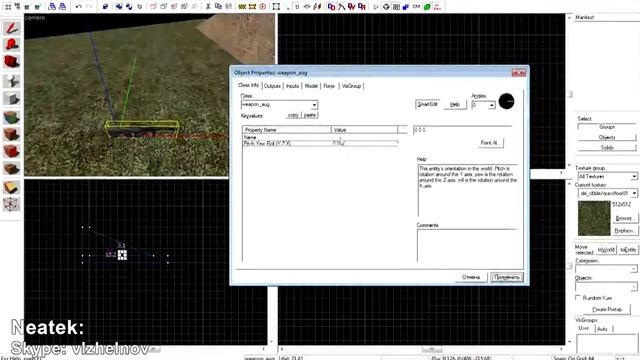This screenshot has width=640, height=360.
Task: Switch to the VisGroup tab
Action: click(x=351, y=86)
